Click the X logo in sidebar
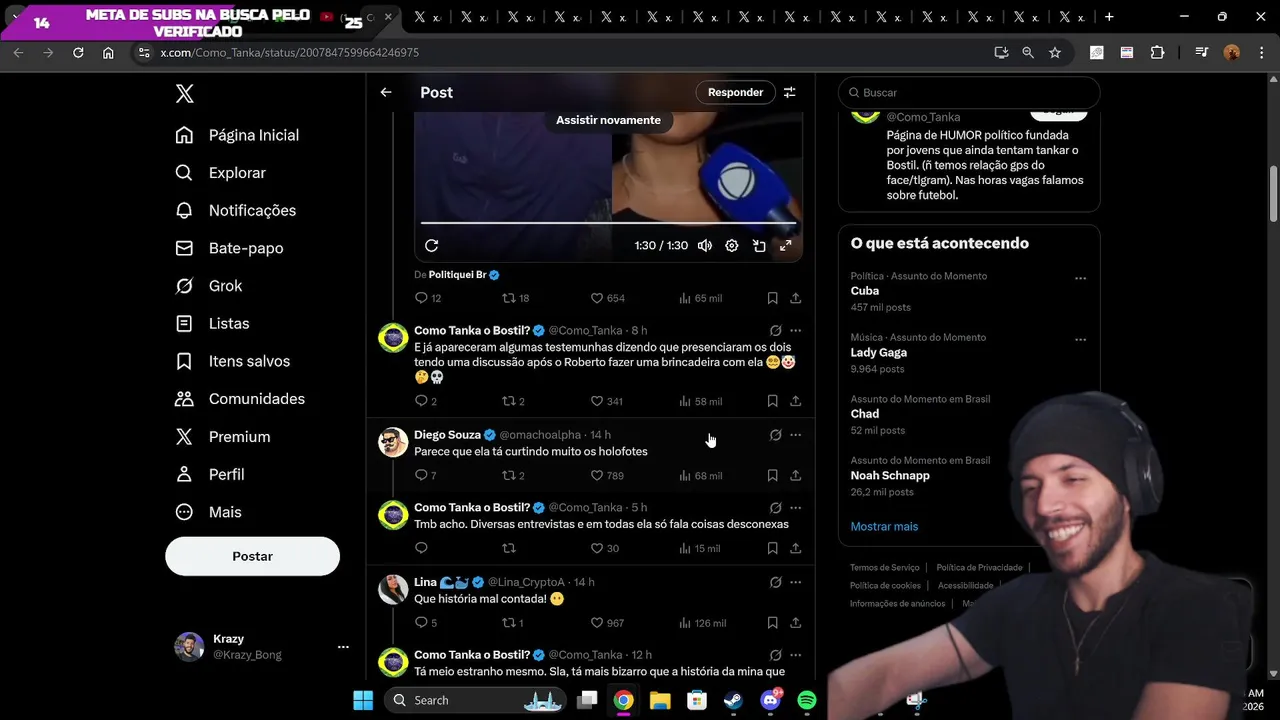Image resolution: width=1280 pixels, height=720 pixels. pyautogui.click(x=184, y=94)
